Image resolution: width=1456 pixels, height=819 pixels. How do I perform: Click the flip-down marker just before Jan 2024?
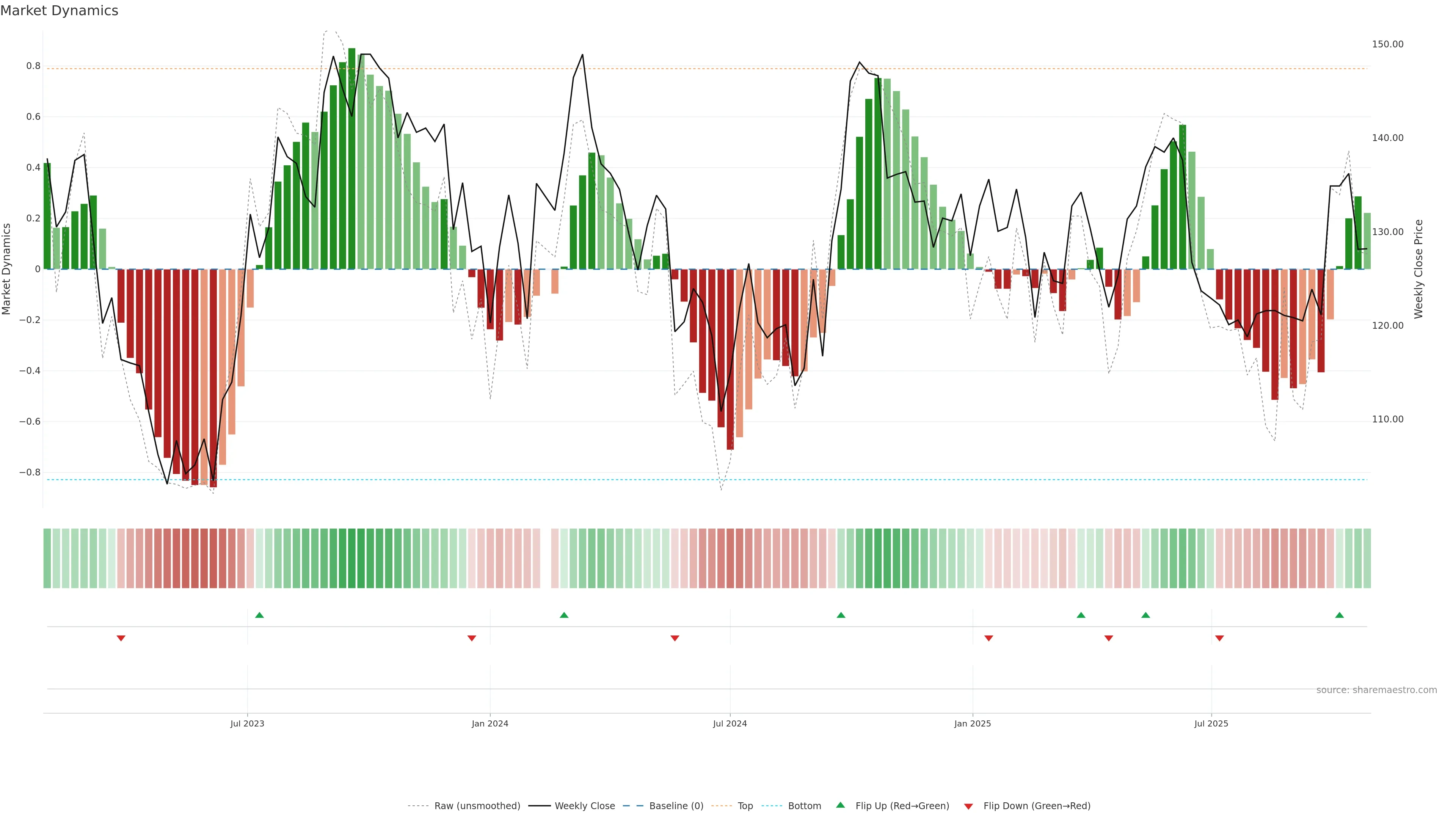[472, 638]
